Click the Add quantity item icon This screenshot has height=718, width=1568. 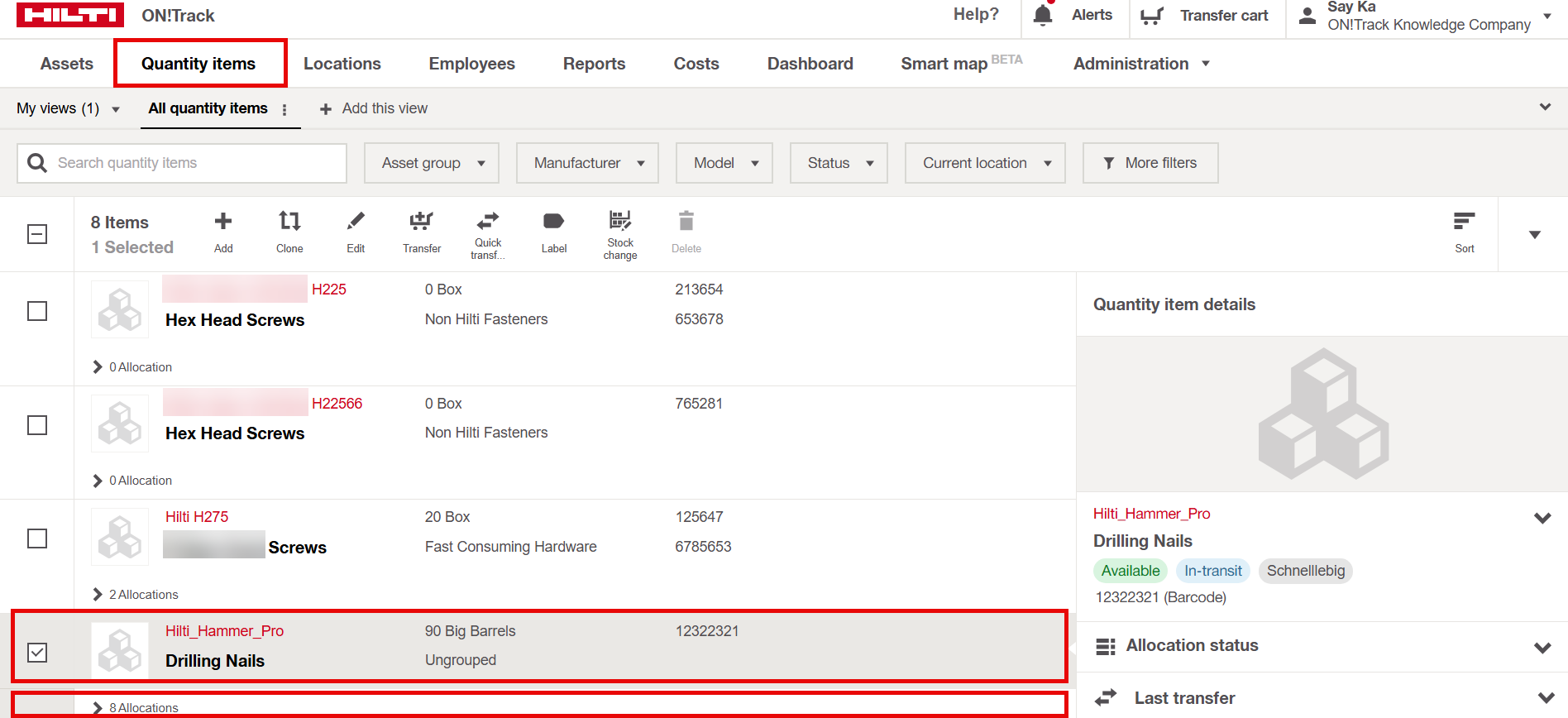[223, 222]
